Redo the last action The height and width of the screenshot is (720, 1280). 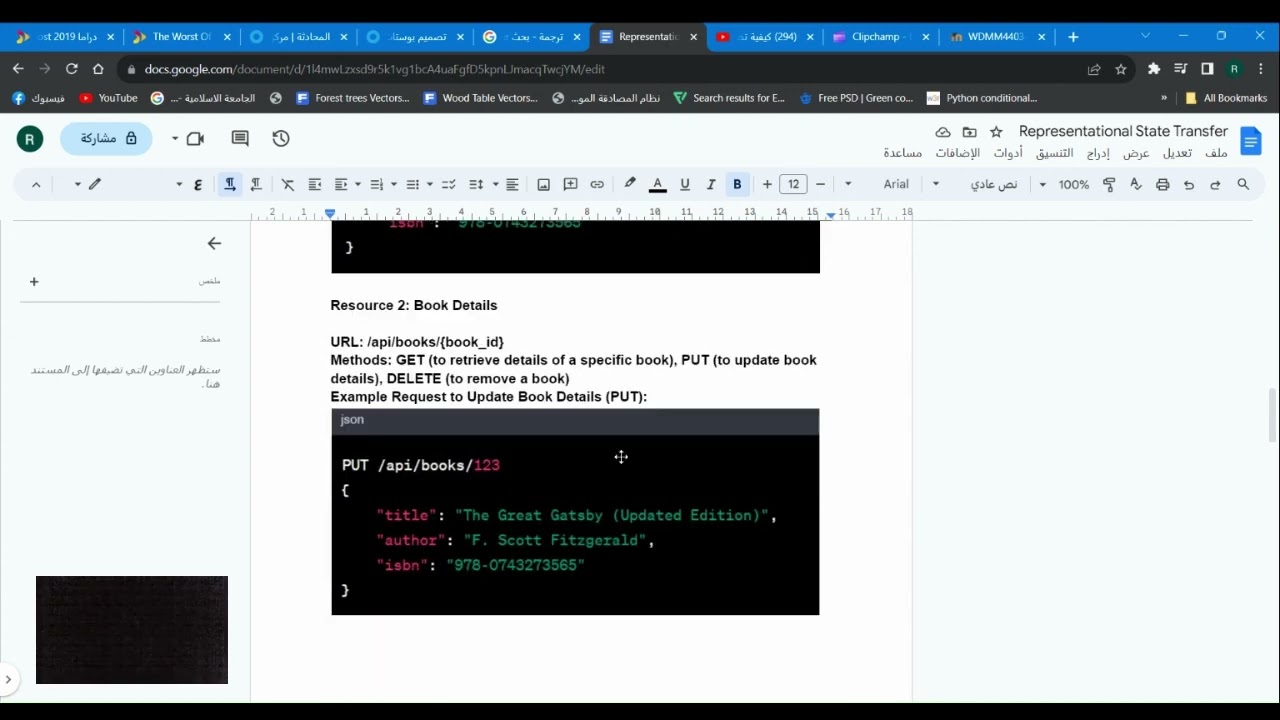click(1216, 184)
